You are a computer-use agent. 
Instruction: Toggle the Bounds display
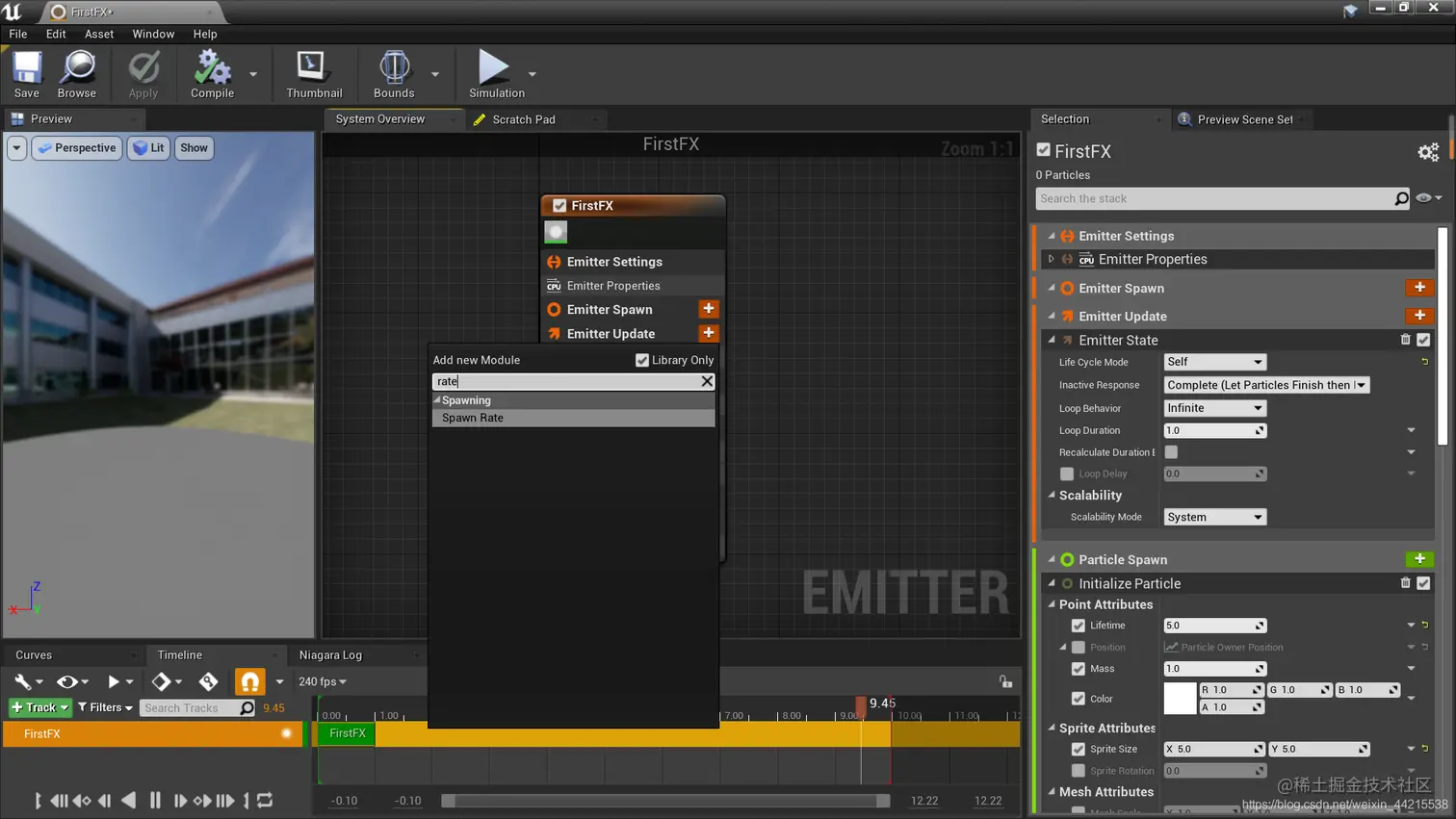(x=394, y=75)
